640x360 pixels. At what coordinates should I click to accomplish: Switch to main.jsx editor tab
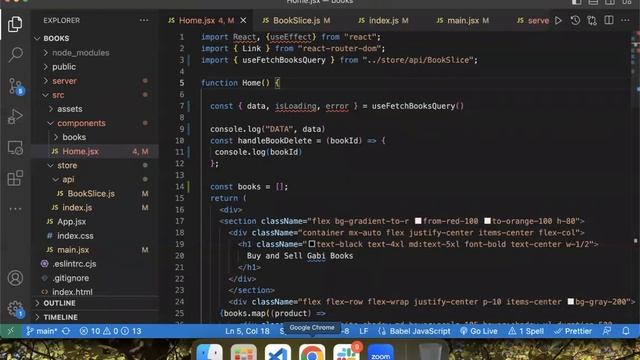[x=463, y=20]
